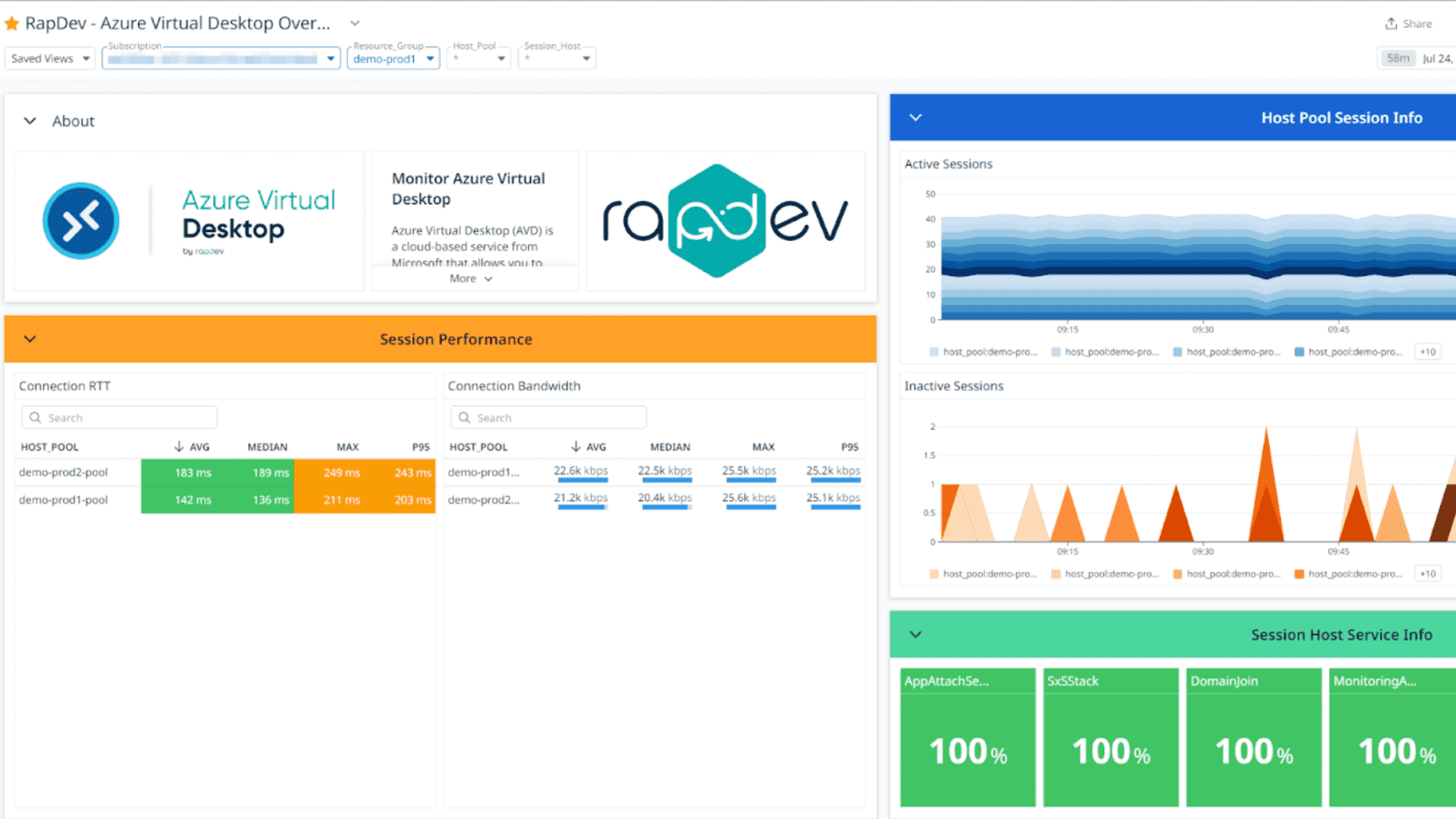Sort Connection RTT by P95 column
1456x819 pixels.
click(421, 447)
